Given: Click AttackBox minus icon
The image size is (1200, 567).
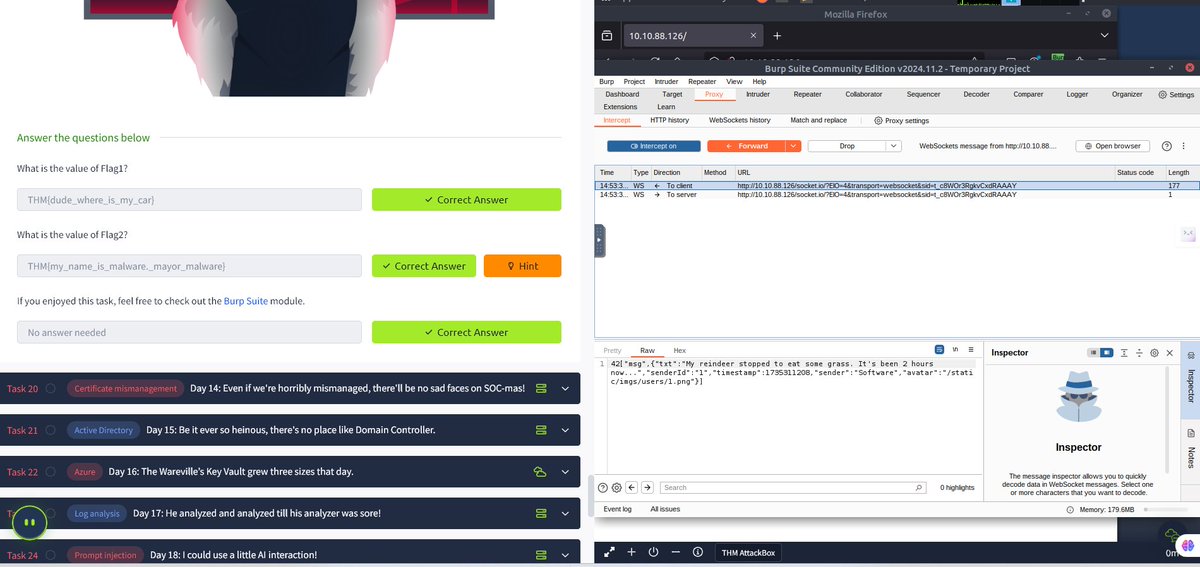Looking at the screenshot, I should (x=676, y=552).
